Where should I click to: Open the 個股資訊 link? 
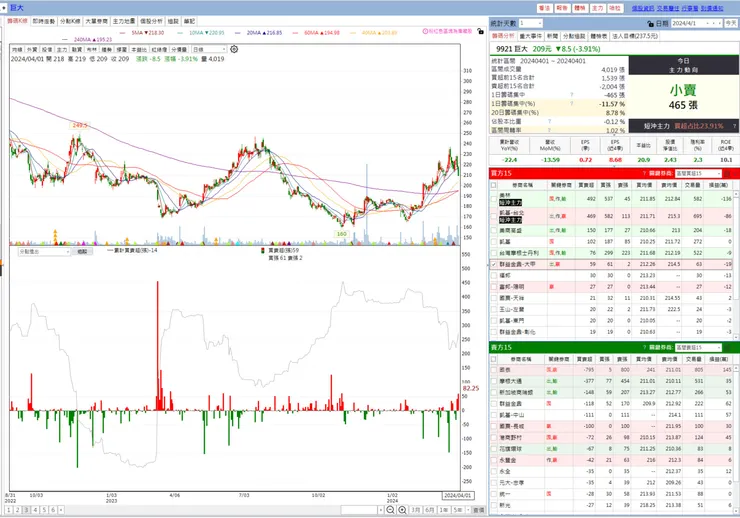tap(643, 8)
